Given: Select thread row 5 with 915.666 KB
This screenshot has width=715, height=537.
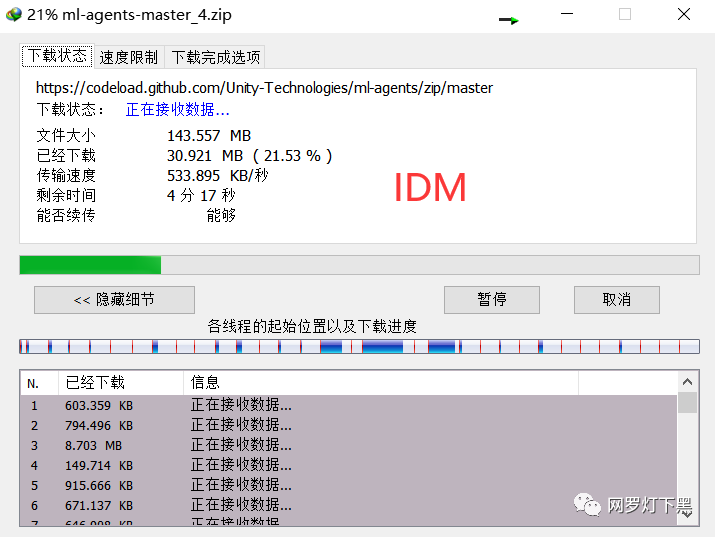Looking at the screenshot, I should pyautogui.click(x=349, y=485).
